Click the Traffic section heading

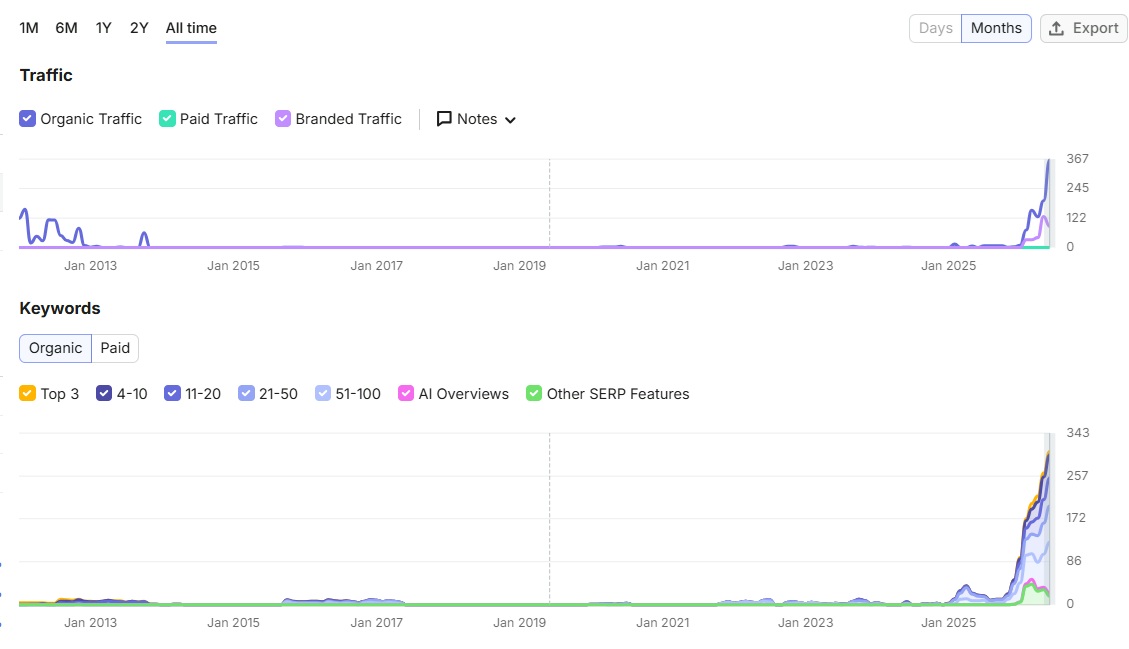tap(46, 75)
